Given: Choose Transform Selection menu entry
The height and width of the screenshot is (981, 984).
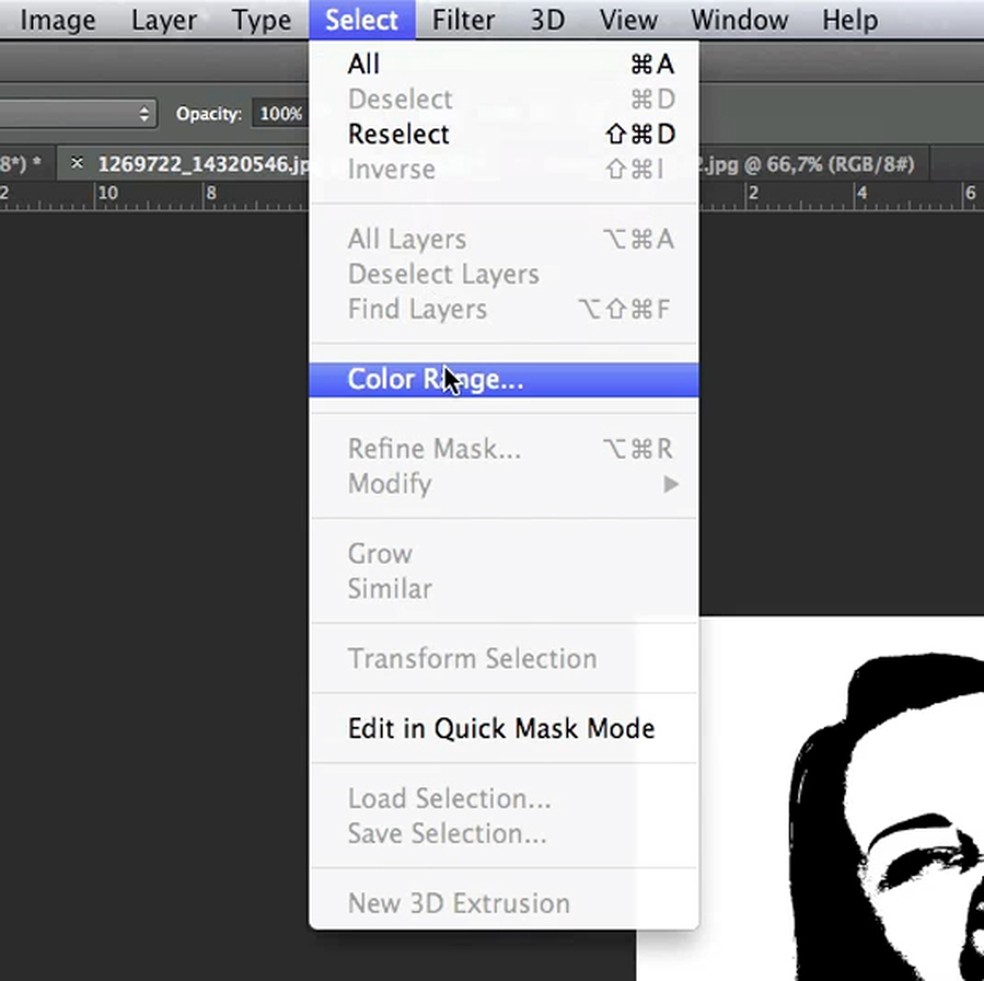Looking at the screenshot, I should 504,659.
